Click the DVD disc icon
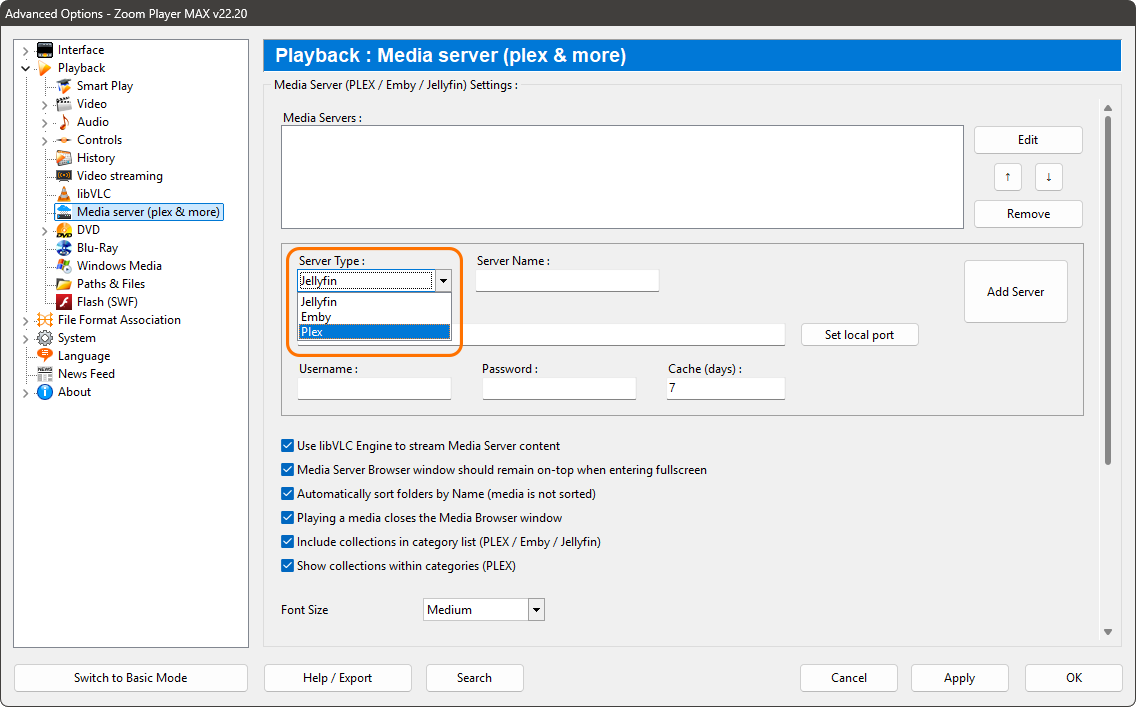Viewport: 1136px width, 707px height. click(65, 229)
